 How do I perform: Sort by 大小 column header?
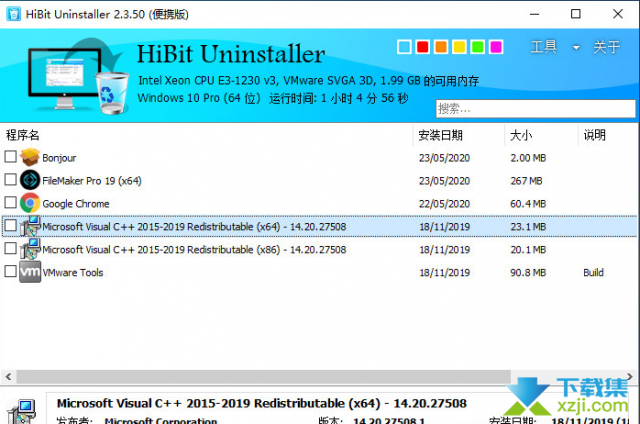[x=521, y=135]
